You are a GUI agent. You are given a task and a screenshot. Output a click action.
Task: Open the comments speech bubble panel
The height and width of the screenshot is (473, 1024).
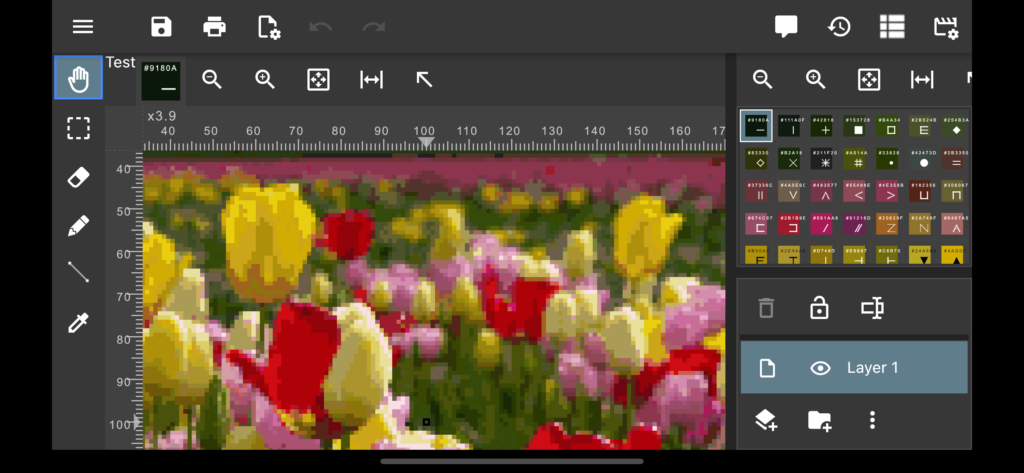pos(786,27)
